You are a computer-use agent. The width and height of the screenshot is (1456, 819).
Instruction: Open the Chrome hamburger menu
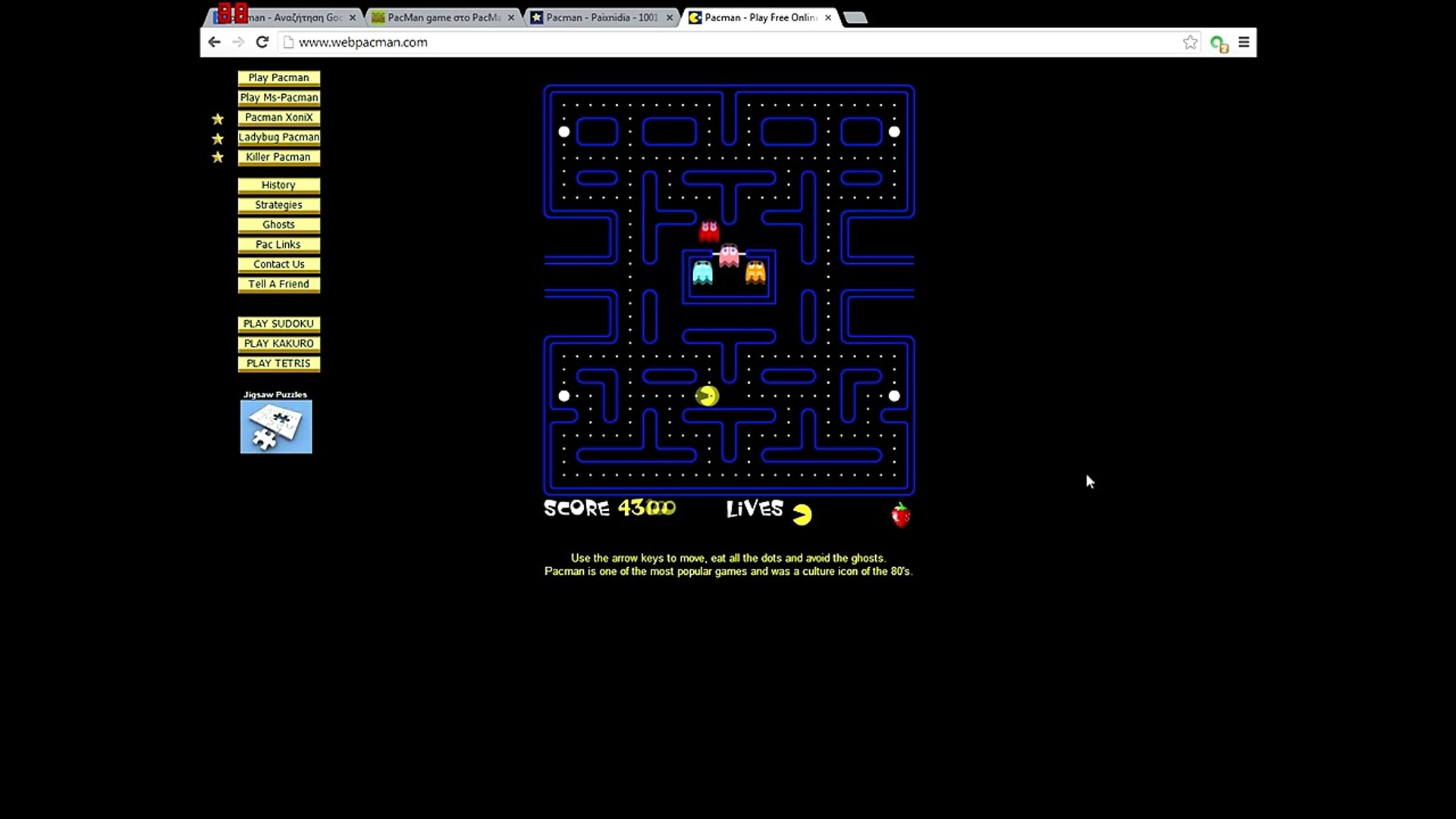coord(1244,42)
